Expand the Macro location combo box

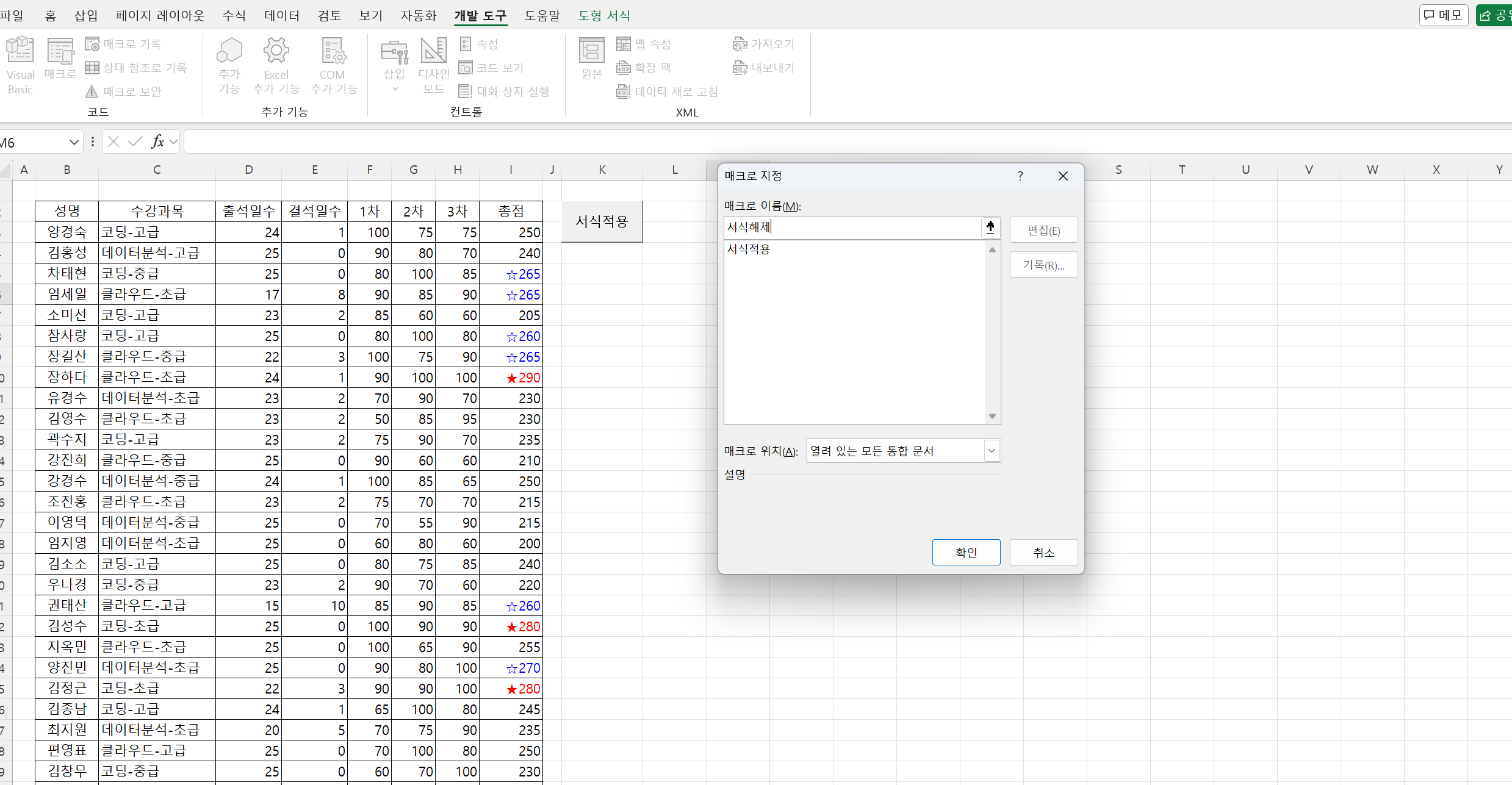point(992,451)
